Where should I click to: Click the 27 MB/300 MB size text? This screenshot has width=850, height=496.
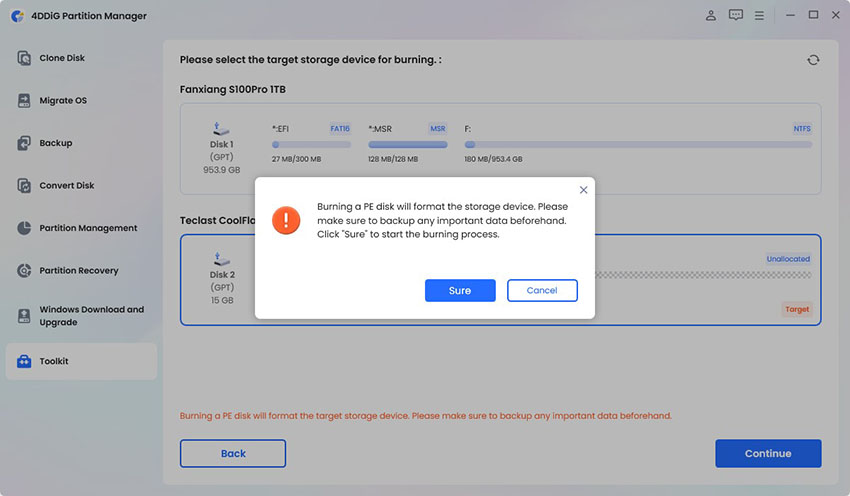pyautogui.click(x=297, y=159)
